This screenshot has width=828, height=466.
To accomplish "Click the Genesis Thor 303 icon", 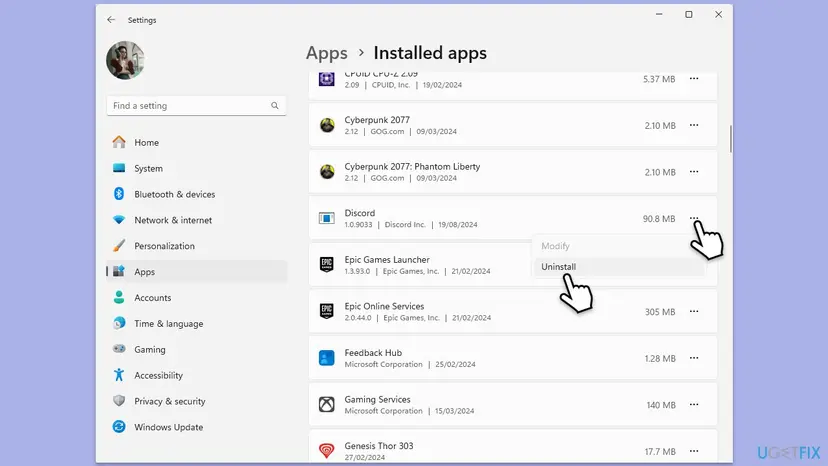I will [327, 450].
